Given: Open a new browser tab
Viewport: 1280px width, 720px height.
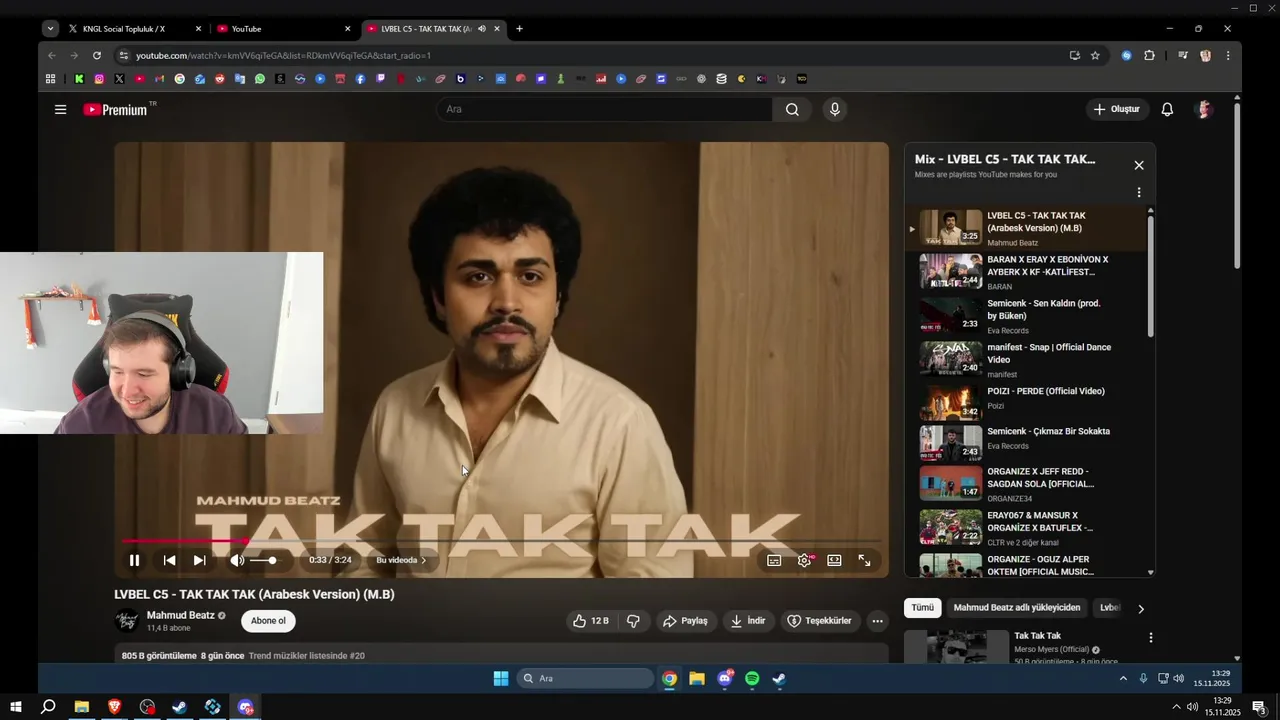Looking at the screenshot, I should [519, 29].
